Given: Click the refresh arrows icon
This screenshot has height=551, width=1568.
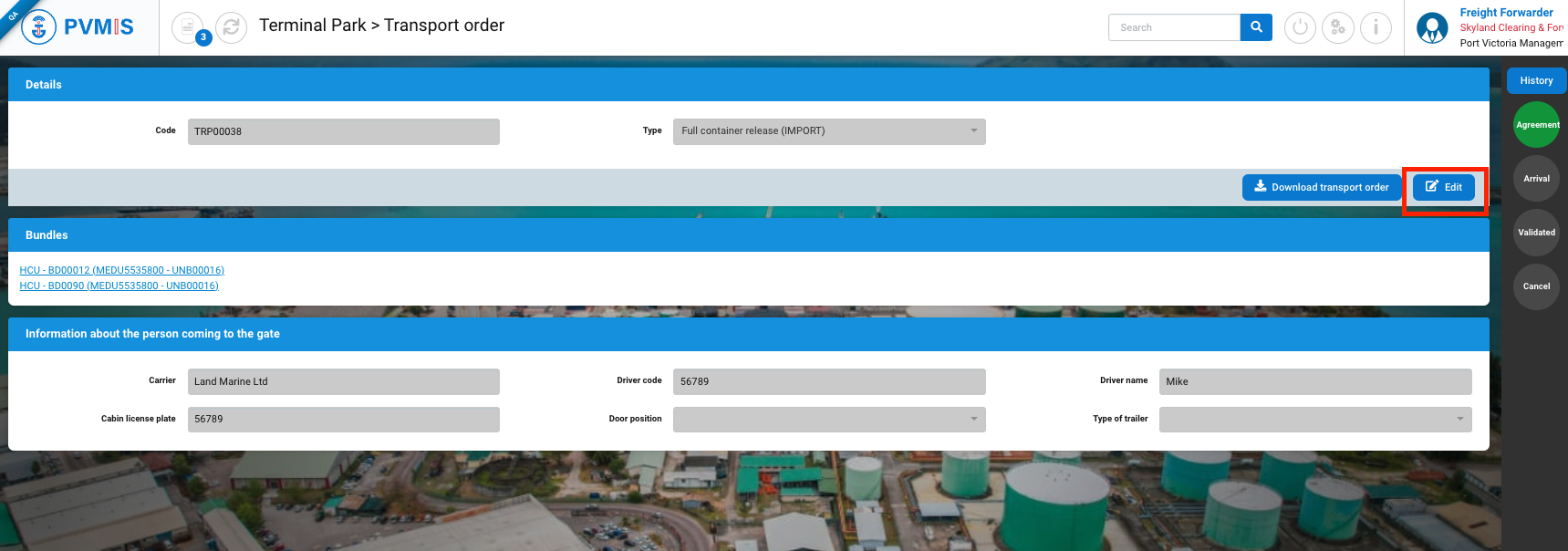Looking at the screenshot, I should [x=232, y=27].
